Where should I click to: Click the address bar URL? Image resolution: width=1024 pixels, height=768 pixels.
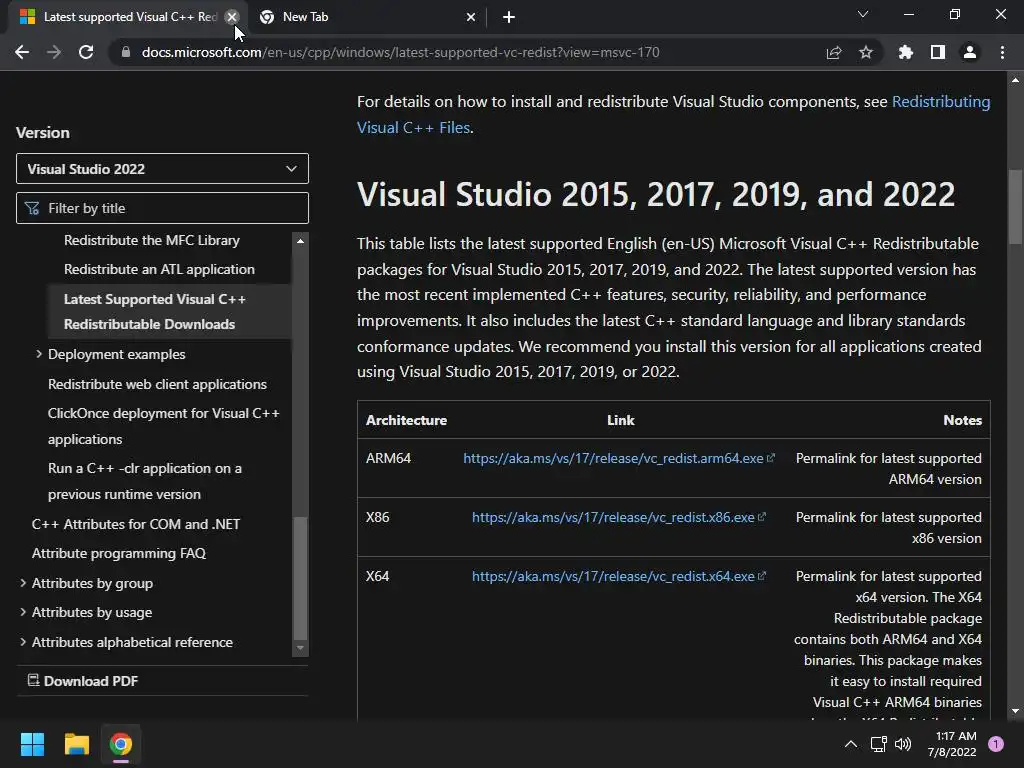coord(400,52)
